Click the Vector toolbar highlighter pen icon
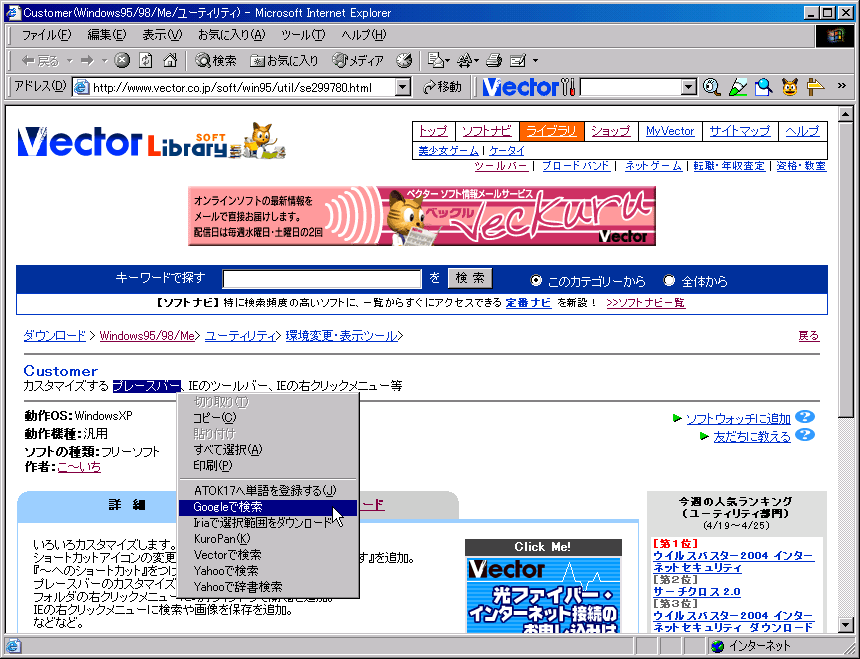The width and height of the screenshot is (860, 659). tap(738, 87)
